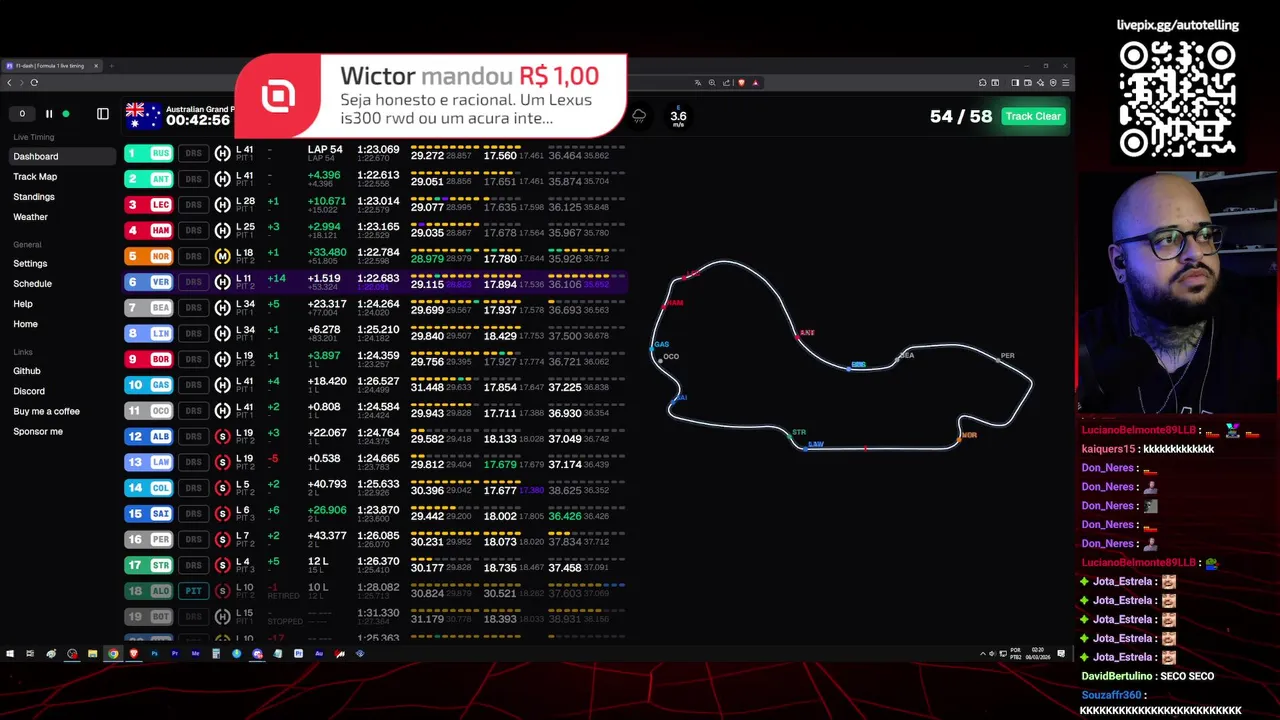This screenshot has width=1280, height=720.
Task: Click the LEC position 3 driver tag
Action: point(149,205)
